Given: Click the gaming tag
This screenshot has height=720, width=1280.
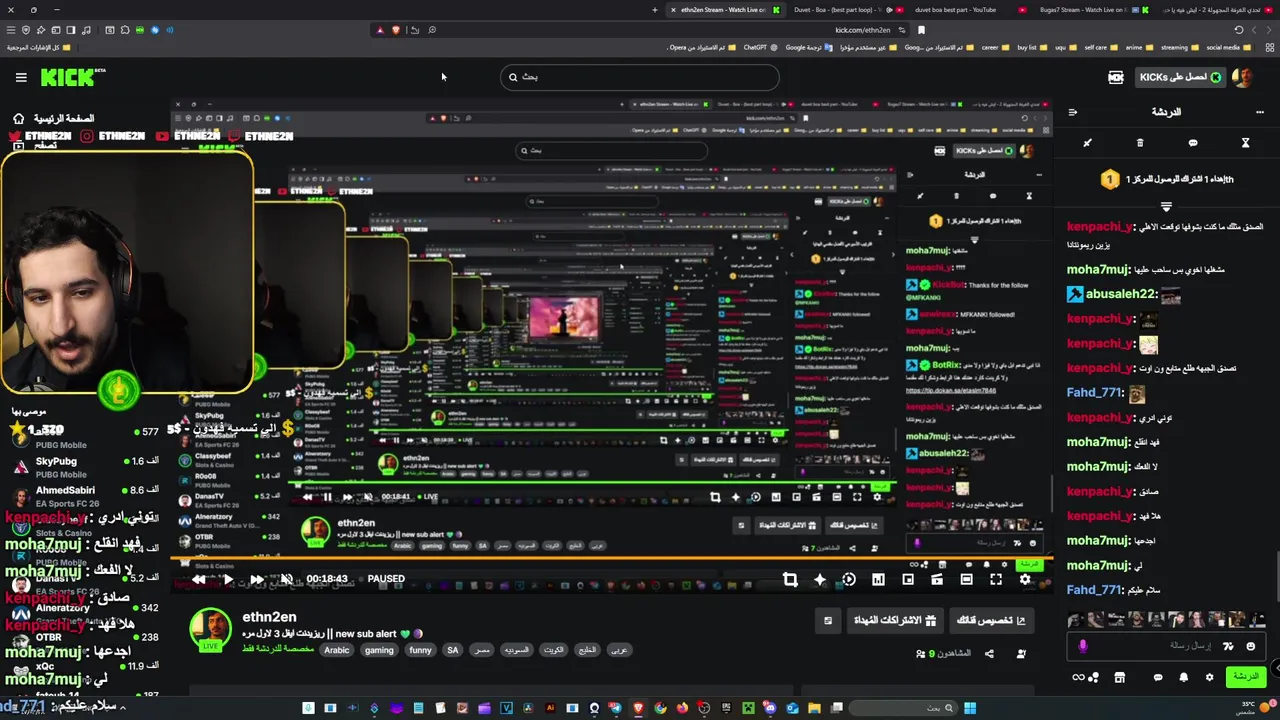Looking at the screenshot, I should coord(379,650).
